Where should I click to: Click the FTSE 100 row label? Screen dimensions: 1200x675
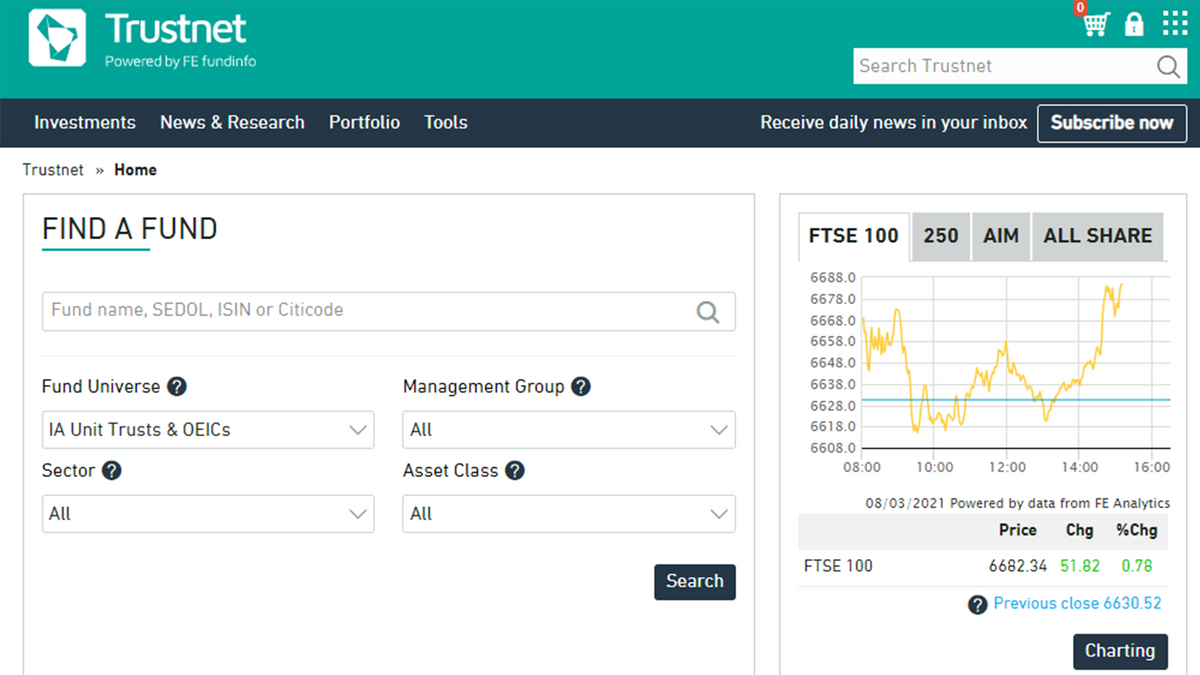pyautogui.click(x=838, y=566)
